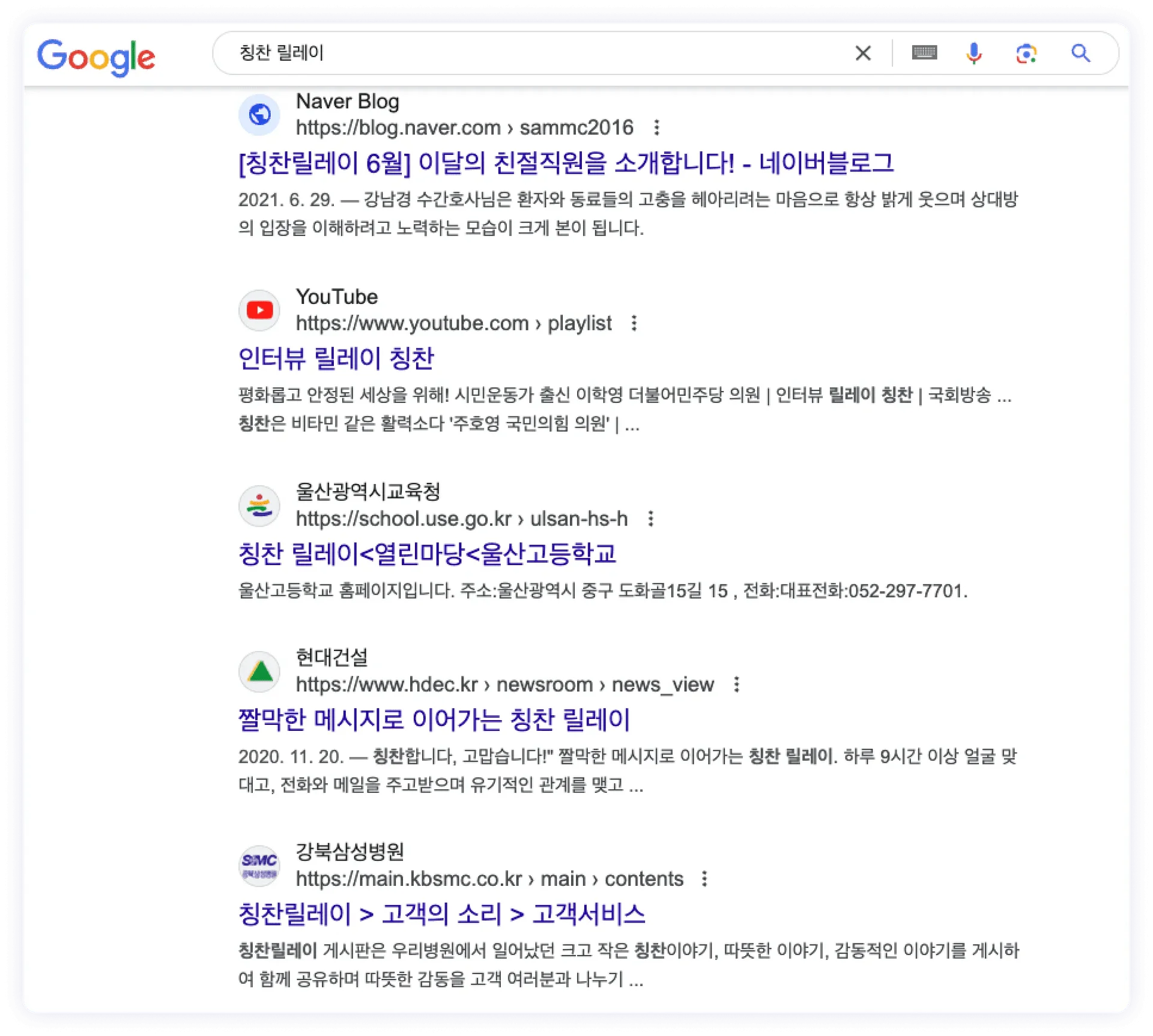Click the magnifying glass search button
Image resolution: width=1153 pixels, height=1036 pixels.
tap(1080, 53)
